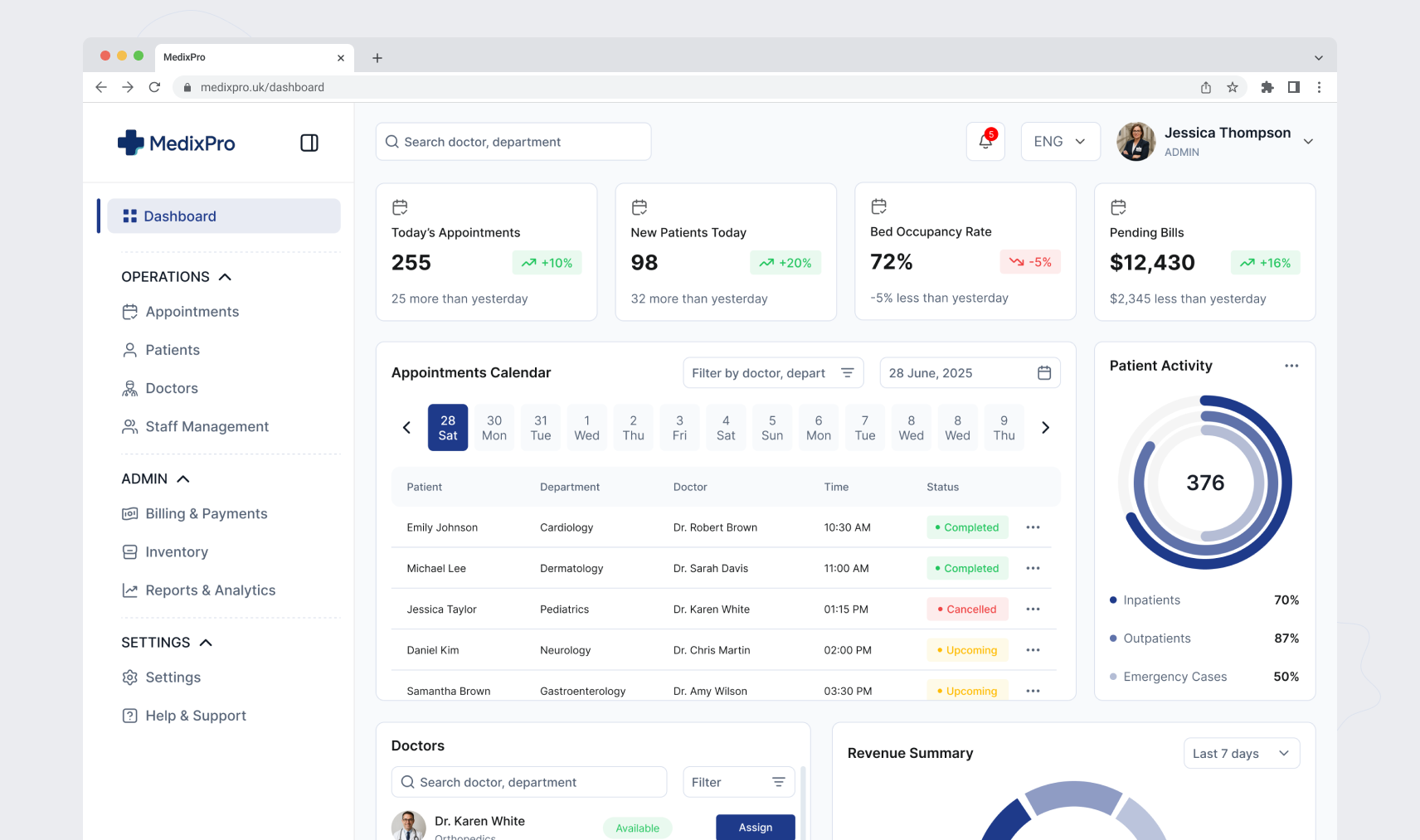Open Reports & Analytics

(210, 590)
